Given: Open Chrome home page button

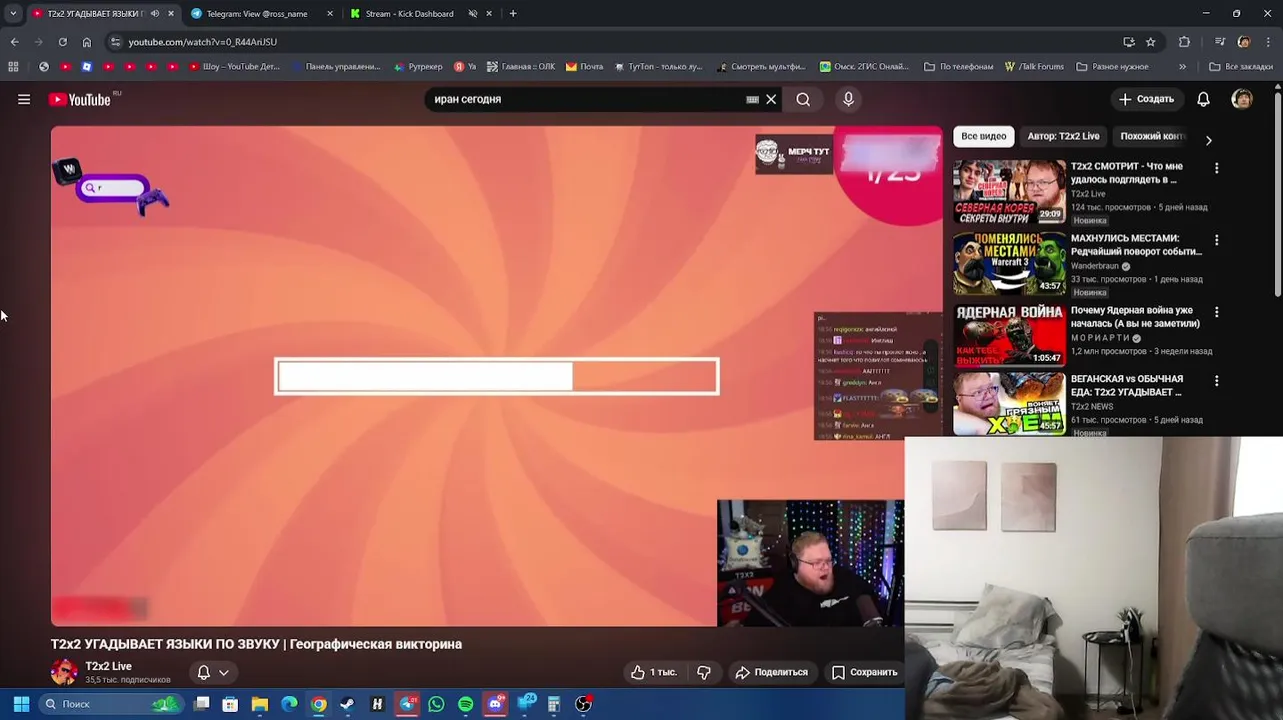Looking at the screenshot, I should coord(87,42).
